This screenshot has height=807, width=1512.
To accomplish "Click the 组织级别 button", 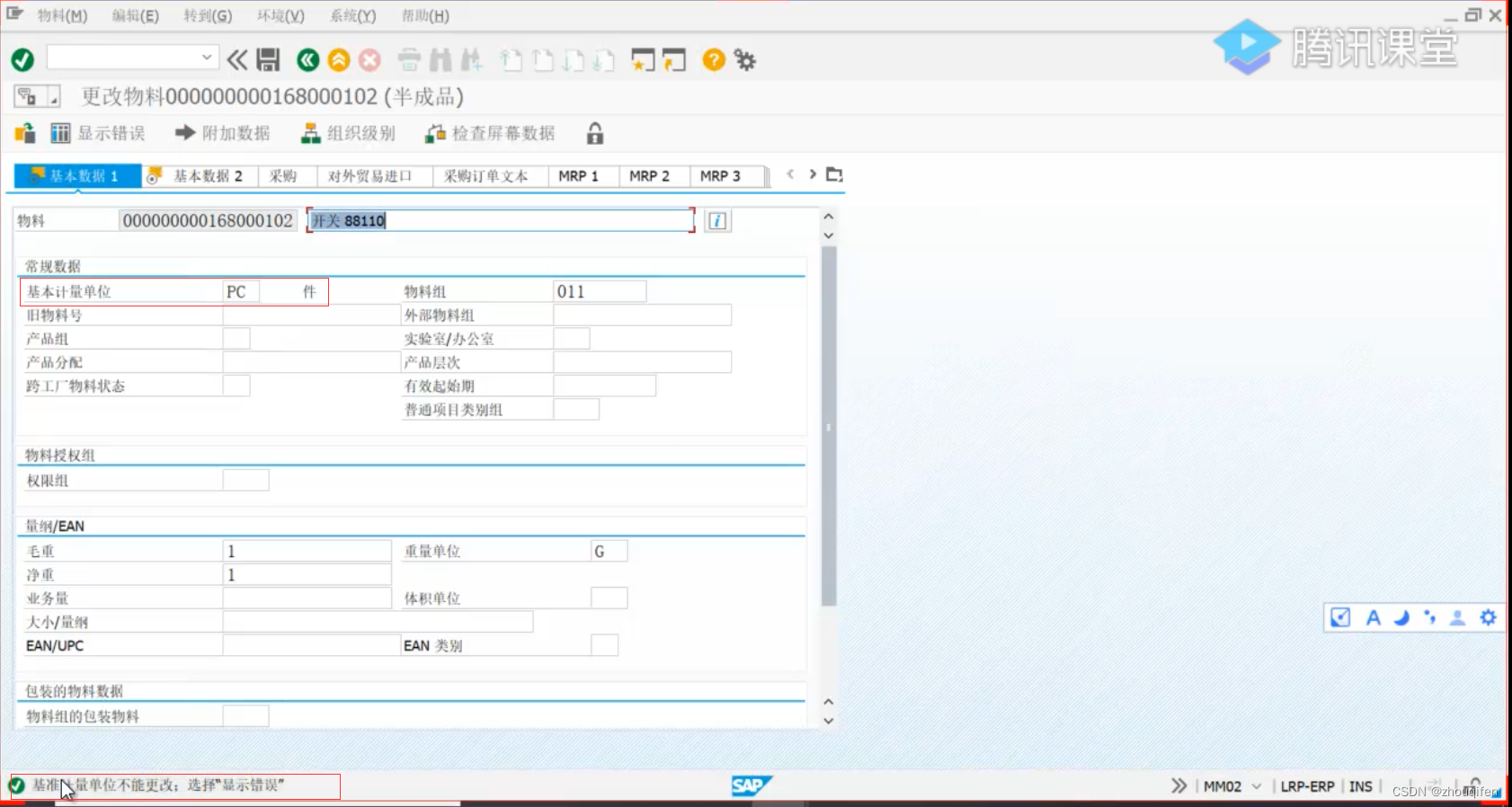I will [x=348, y=133].
